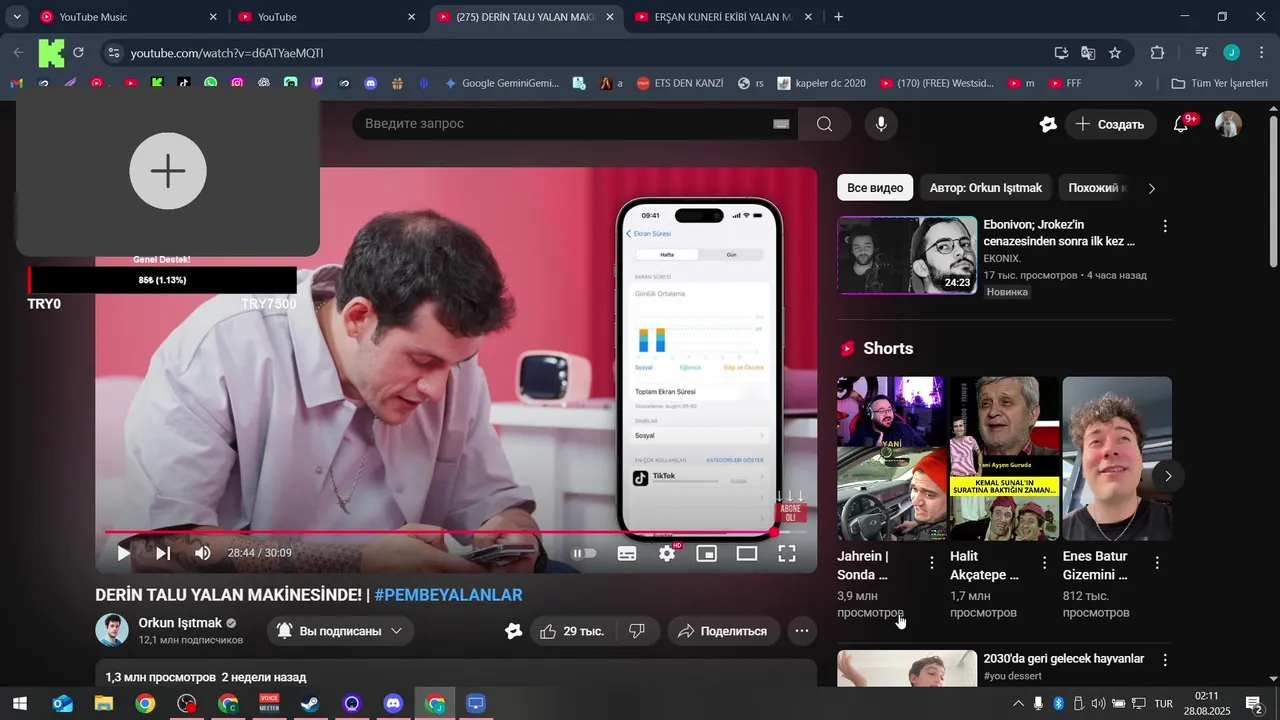Open the Ebonivon video thumbnail
Screen dimensions: 1280x720
(907, 255)
